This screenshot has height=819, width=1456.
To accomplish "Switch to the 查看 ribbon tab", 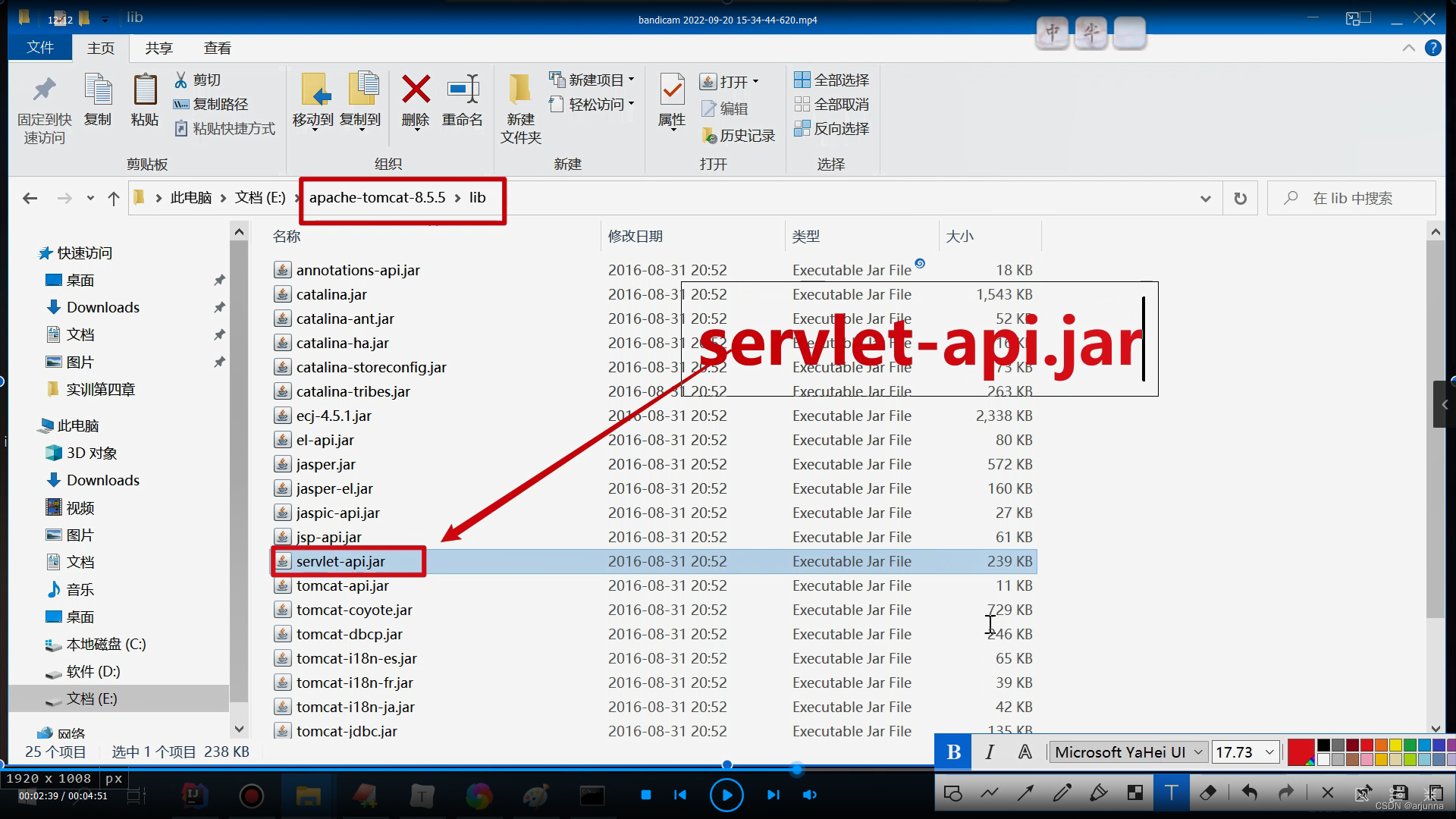I will coord(218,49).
